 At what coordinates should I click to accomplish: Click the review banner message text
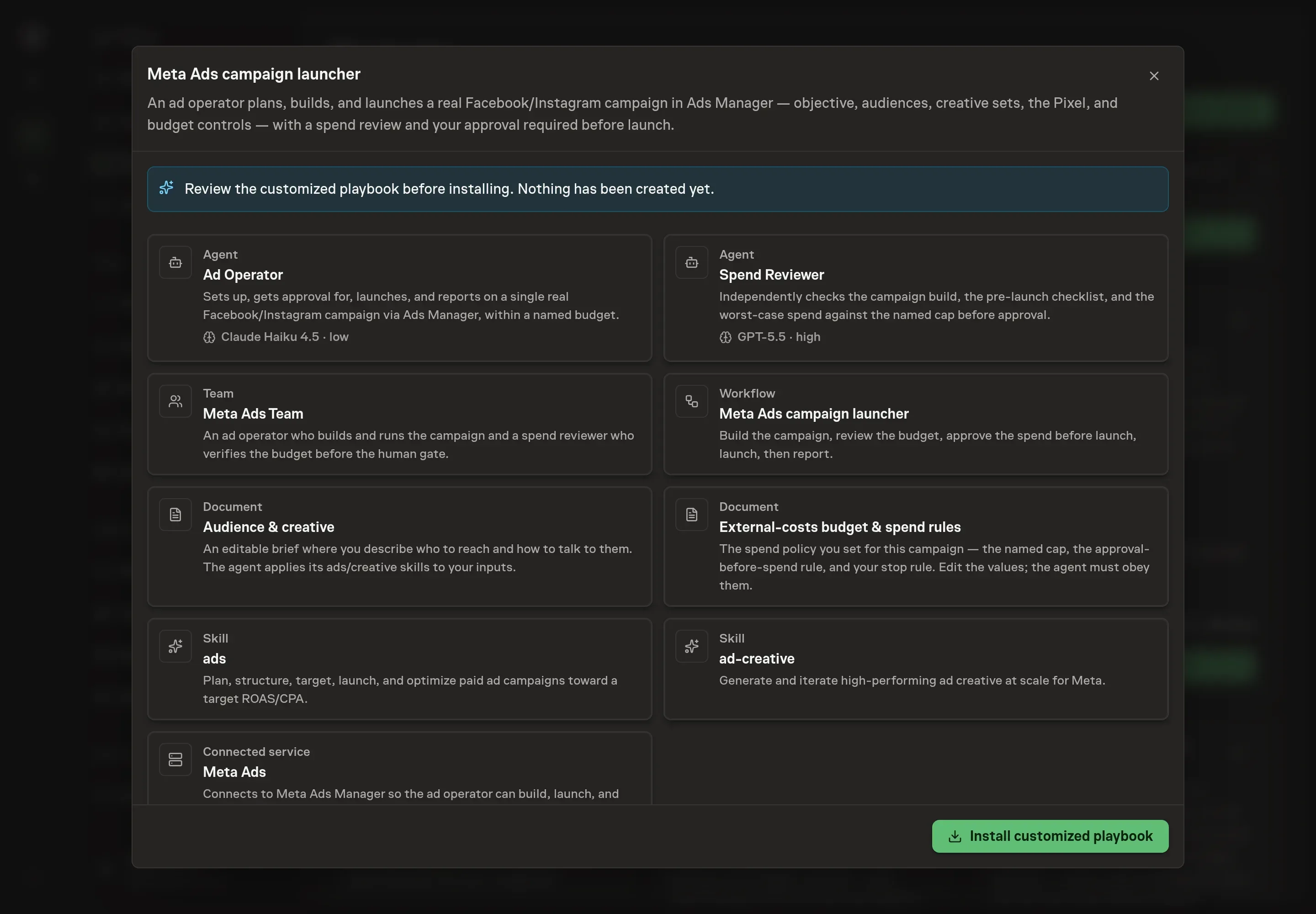tap(449, 188)
